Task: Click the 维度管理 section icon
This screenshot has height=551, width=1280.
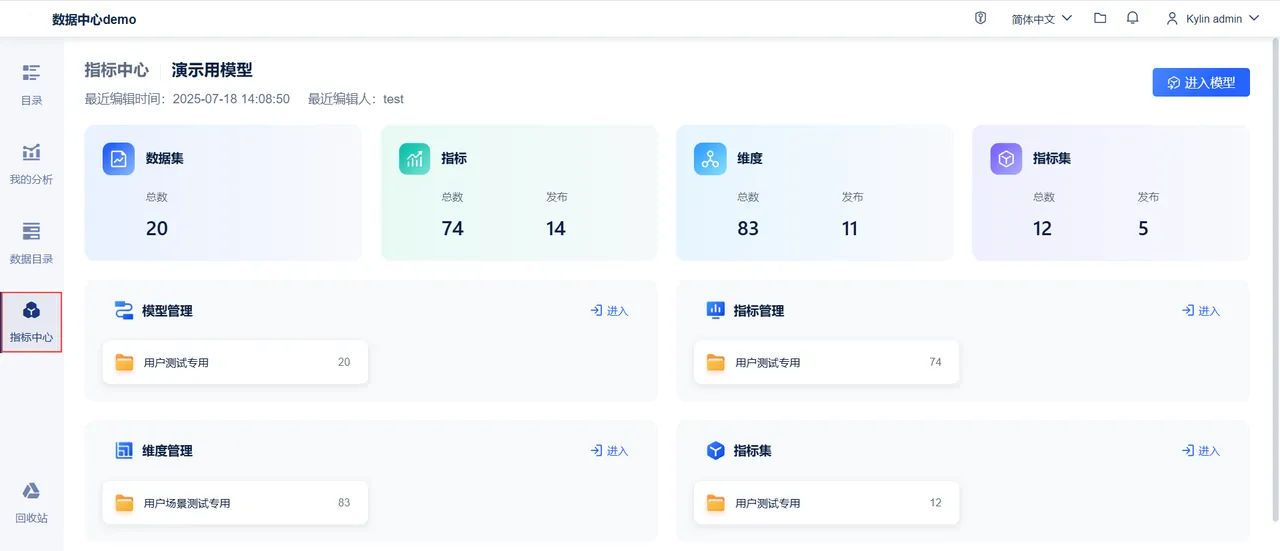Action: click(x=124, y=450)
